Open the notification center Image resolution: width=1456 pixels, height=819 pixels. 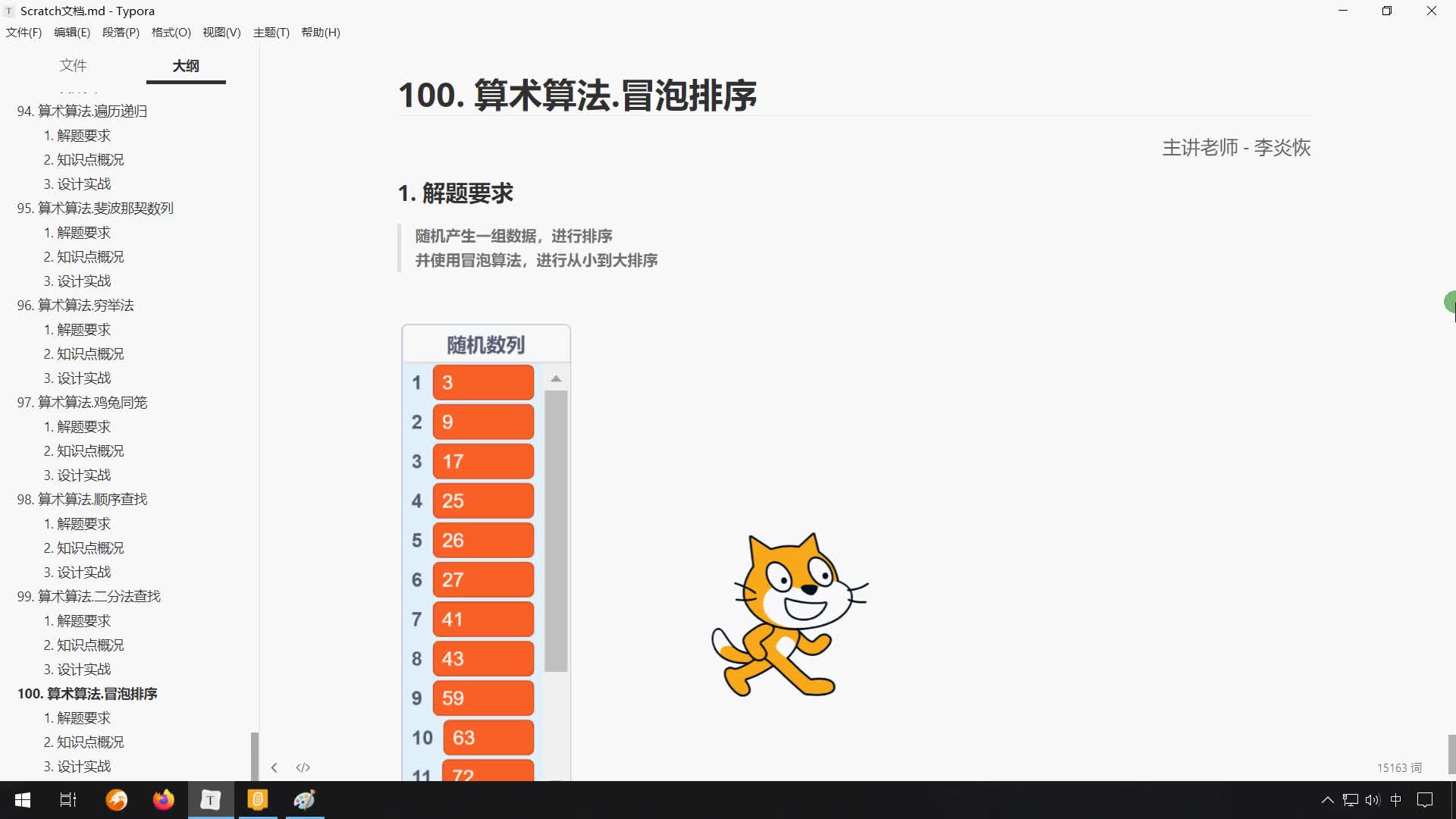click(1425, 800)
